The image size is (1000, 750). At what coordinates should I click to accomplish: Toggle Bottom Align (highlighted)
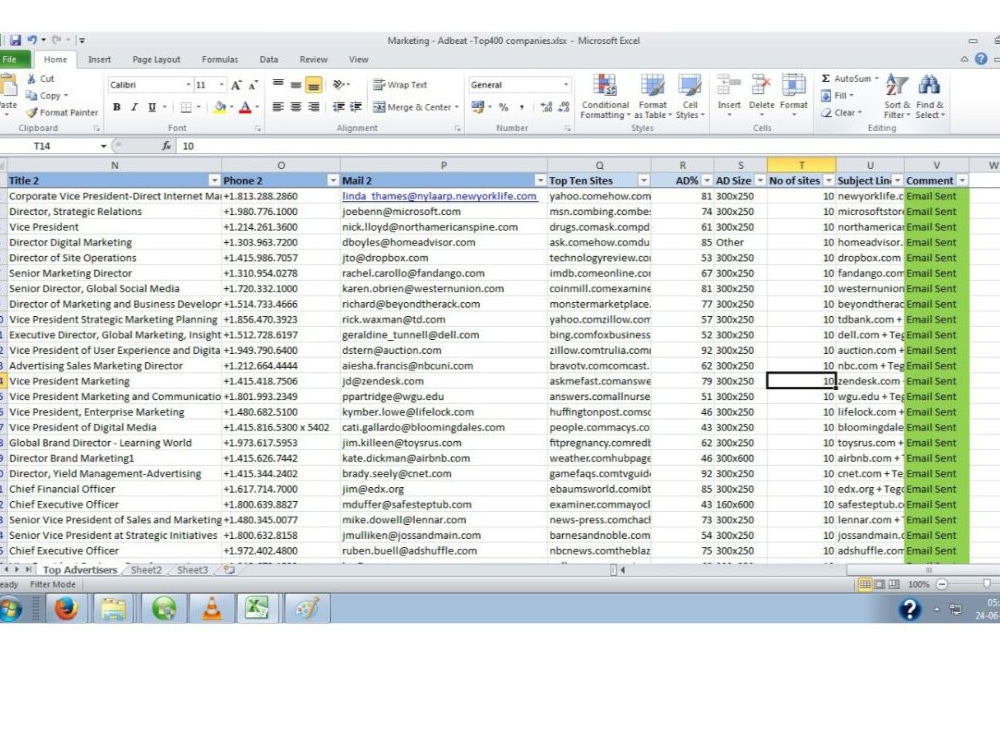tap(314, 84)
